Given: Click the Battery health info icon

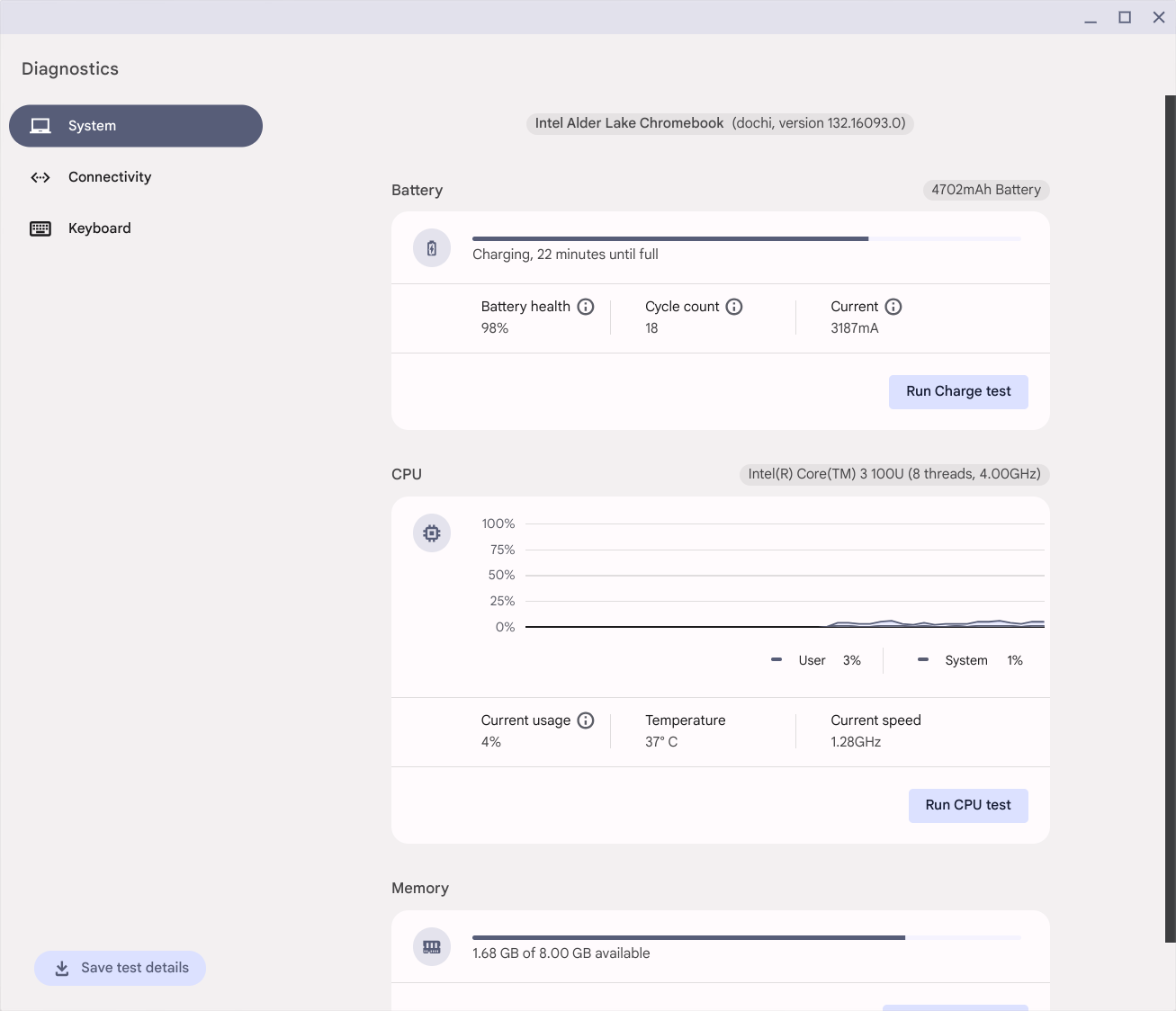Looking at the screenshot, I should 586,307.
